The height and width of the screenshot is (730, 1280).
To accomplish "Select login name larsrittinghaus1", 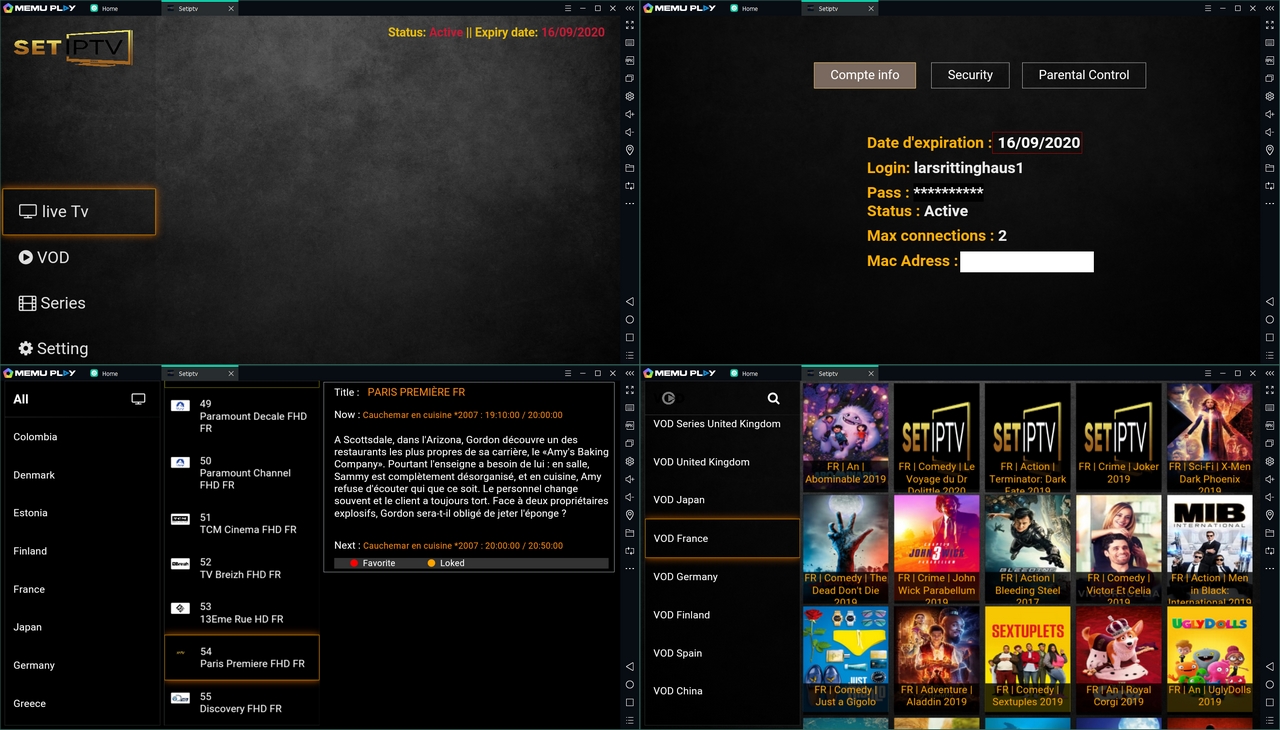I will 969,168.
